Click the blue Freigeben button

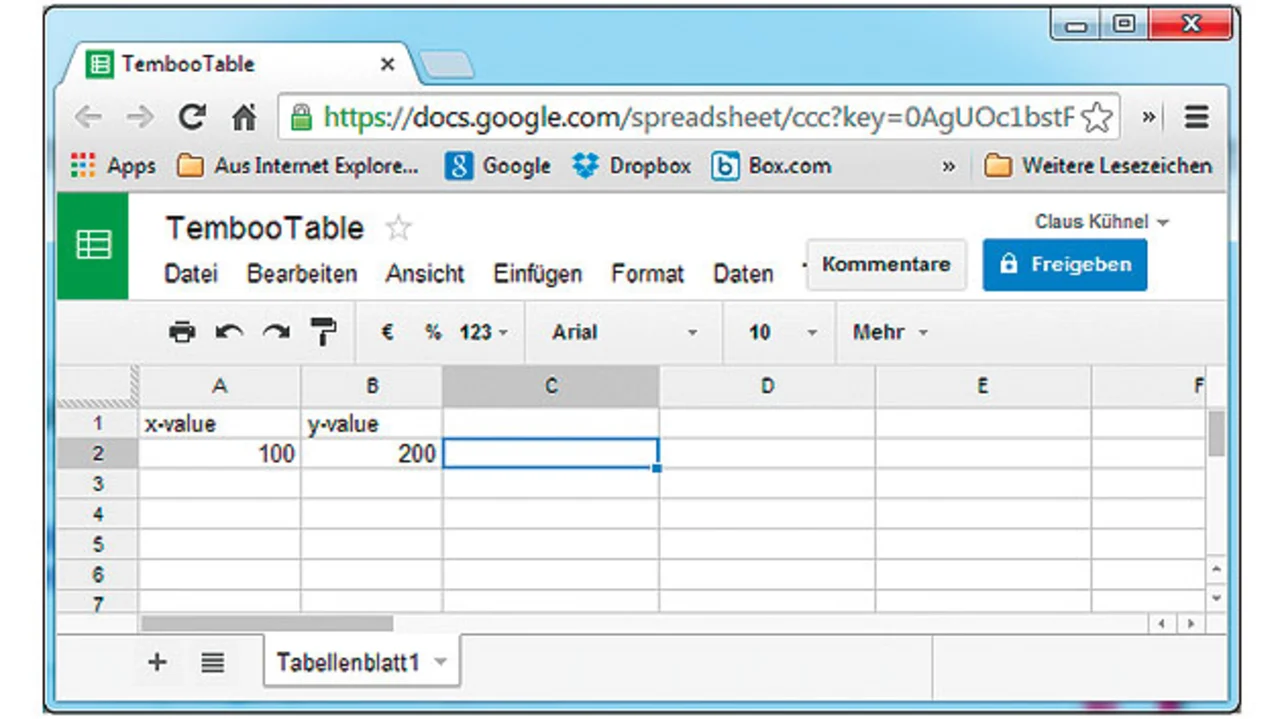coord(1064,265)
